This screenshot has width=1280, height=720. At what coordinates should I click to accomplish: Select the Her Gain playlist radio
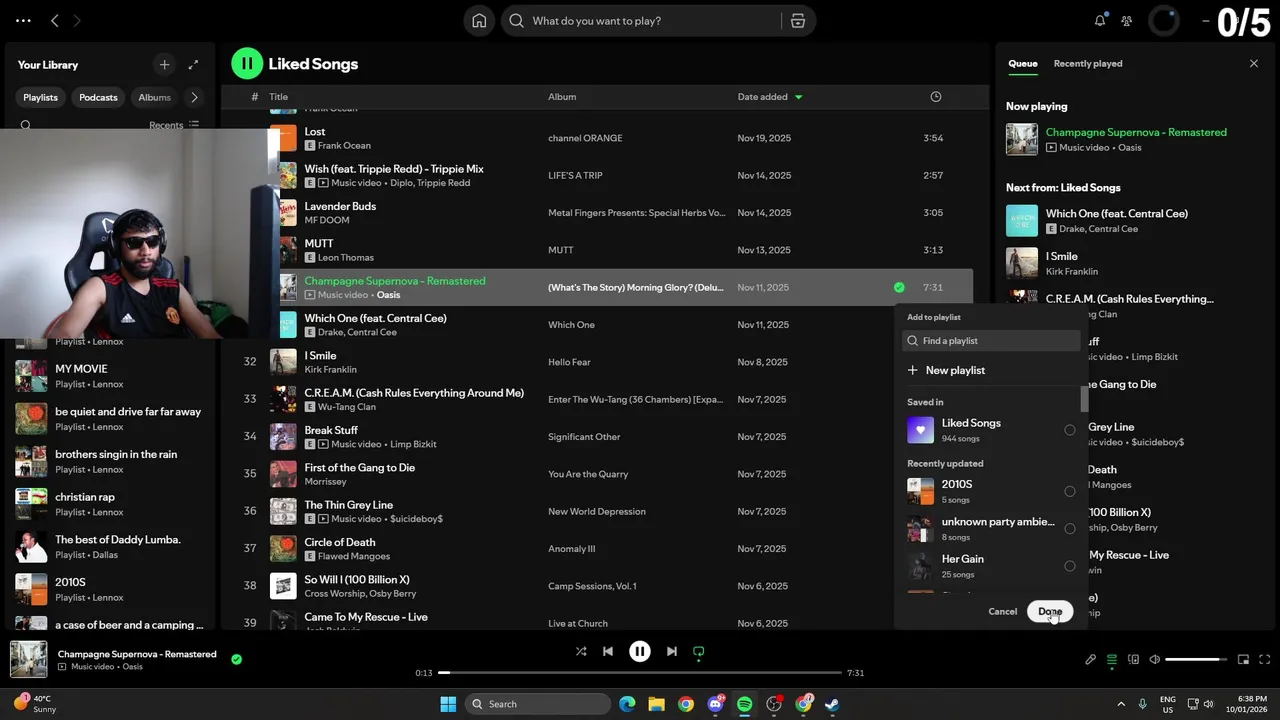[x=1070, y=566]
